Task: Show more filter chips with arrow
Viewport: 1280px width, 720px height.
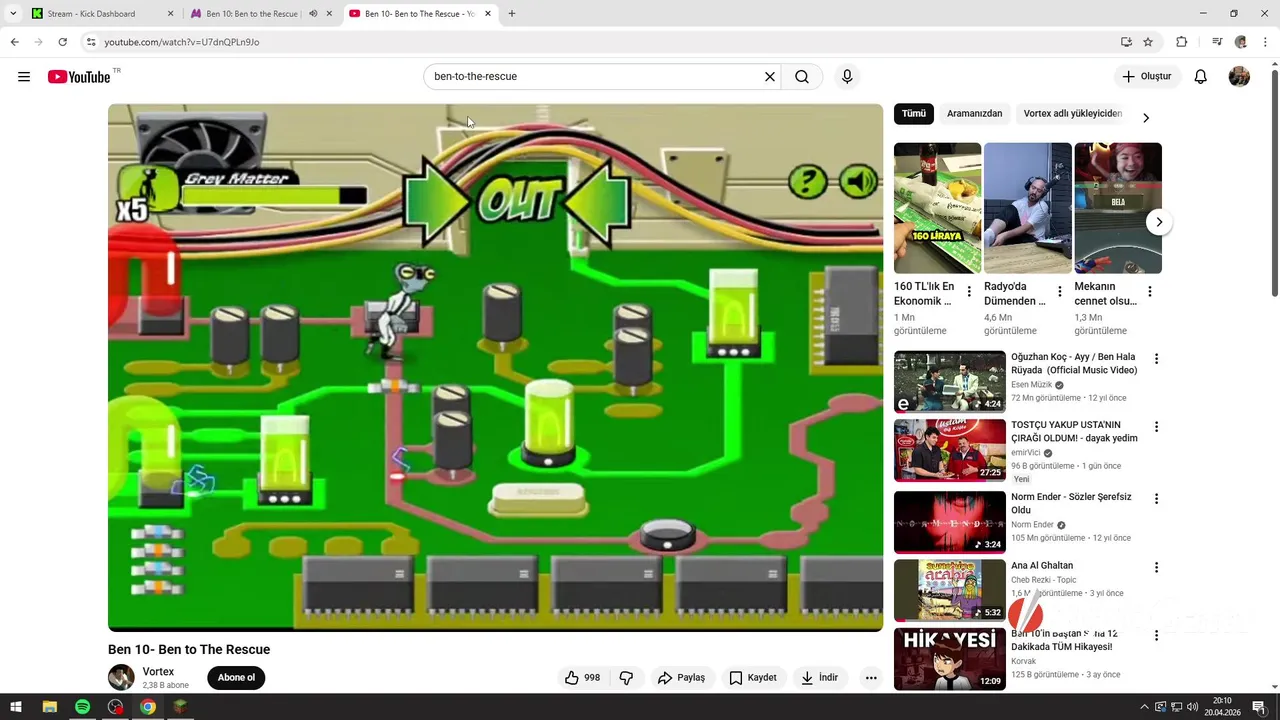Action: coord(1146,118)
